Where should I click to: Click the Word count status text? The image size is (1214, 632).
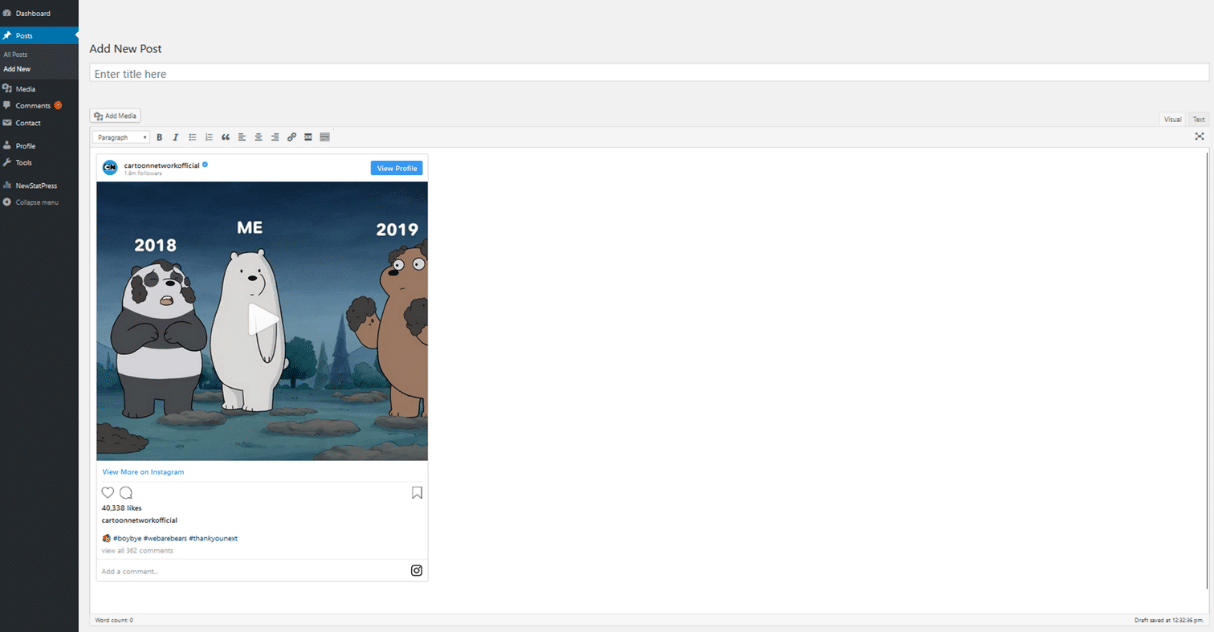click(114, 620)
